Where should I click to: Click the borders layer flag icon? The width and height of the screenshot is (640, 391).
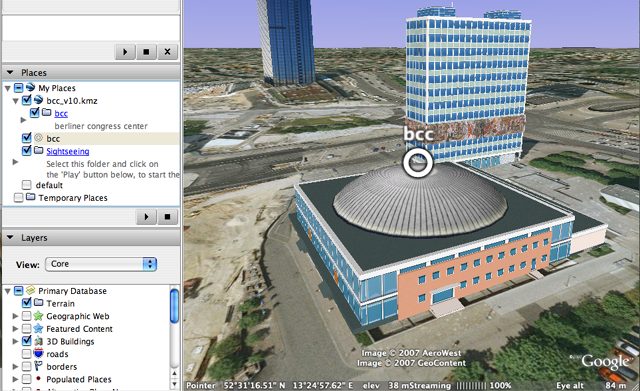click(x=38, y=366)
